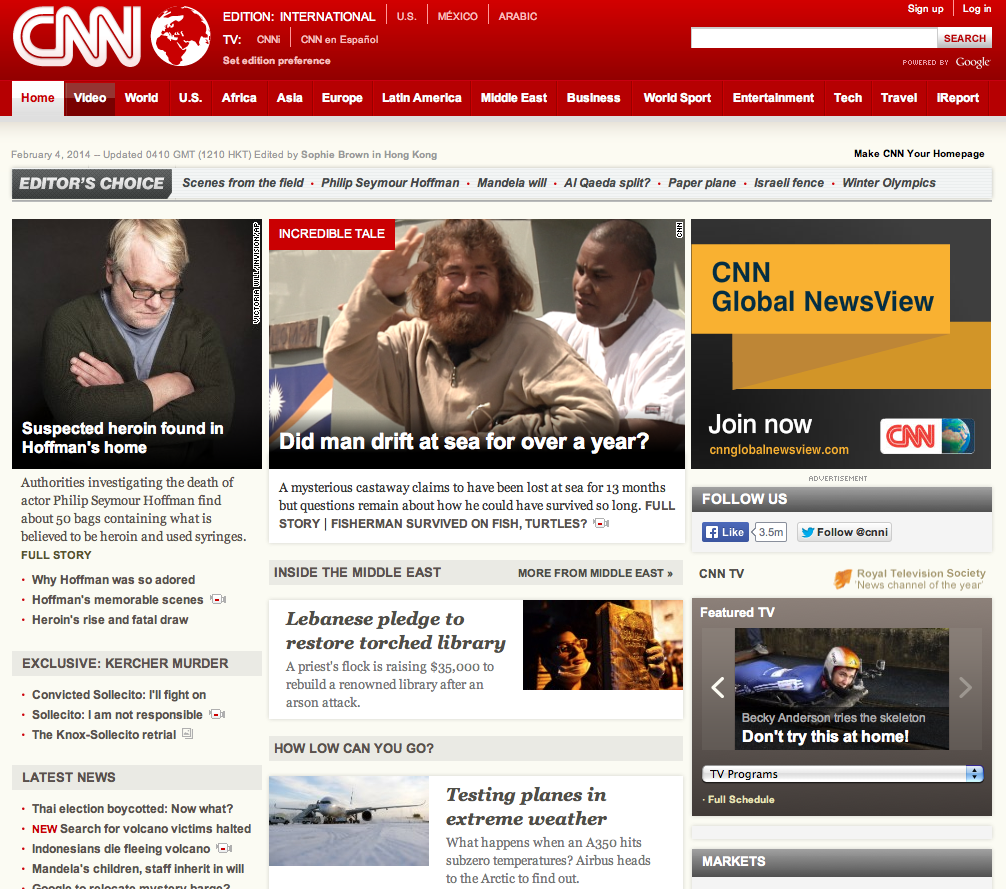
Task: Click the globe icon beside CNN logo
Action: [180, 36]
